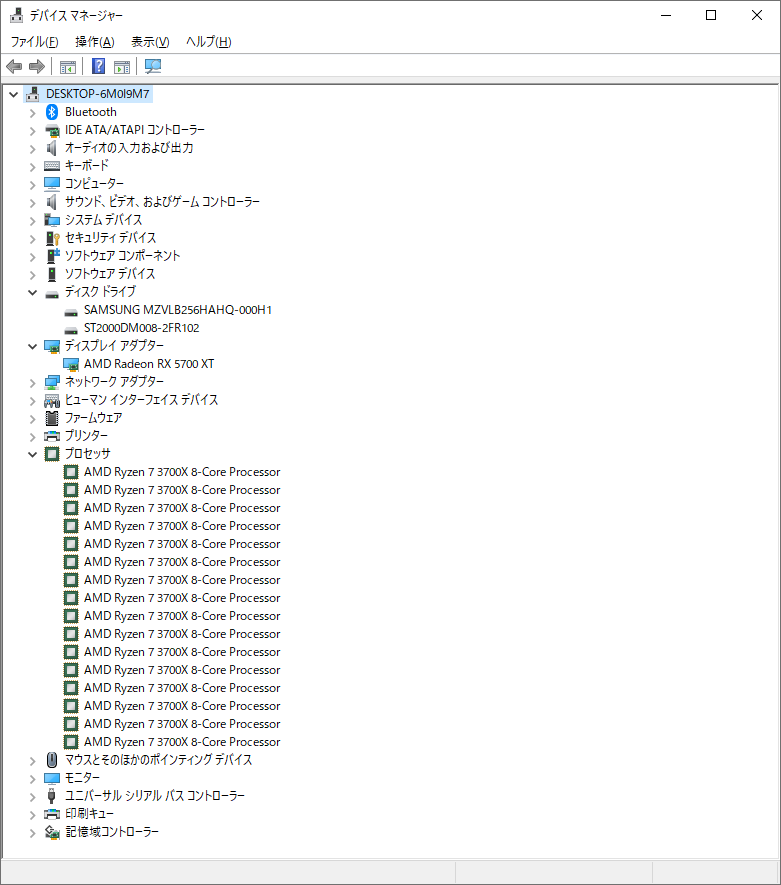Expand サウンド、ビデオ、およびゲーム コントローラー category
Viewport: 781px width, 885px height.
[32, 203]
